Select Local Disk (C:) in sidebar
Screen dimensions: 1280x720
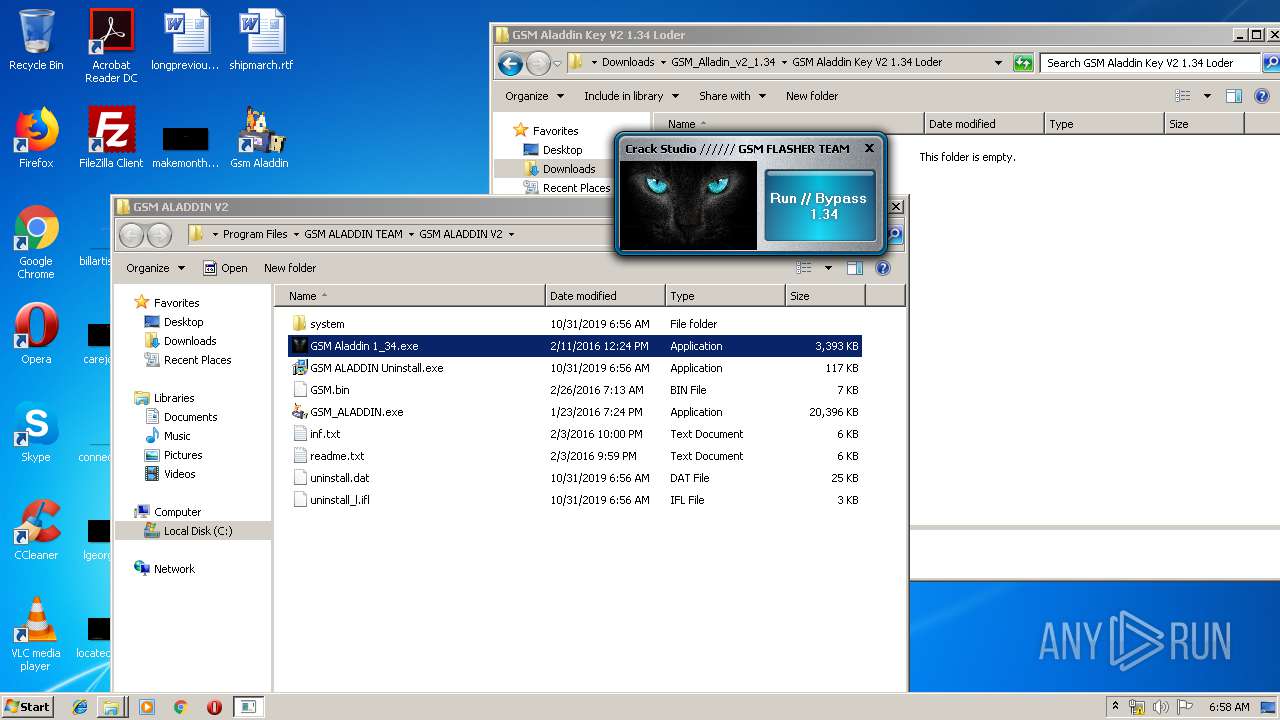click(x=198, y=531)
